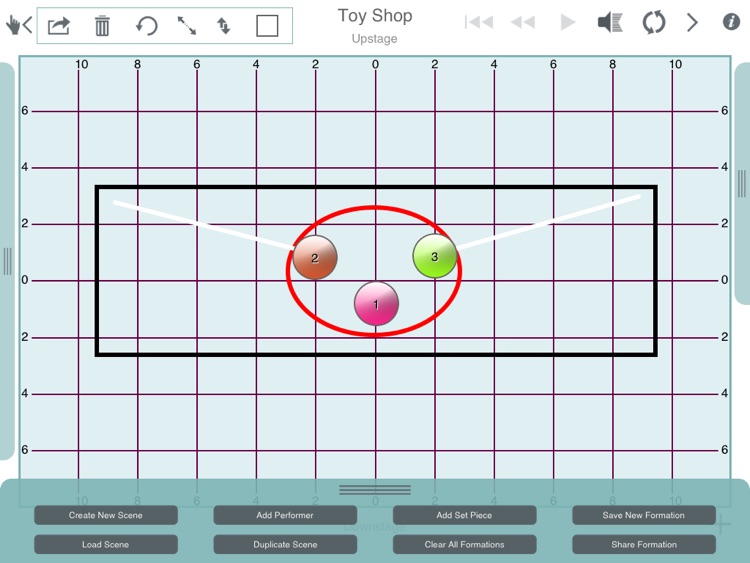The width and height of the screenshot is (750, 563).
Task: Click the undo curved arrow icon
Action: [x=146, y=26]
